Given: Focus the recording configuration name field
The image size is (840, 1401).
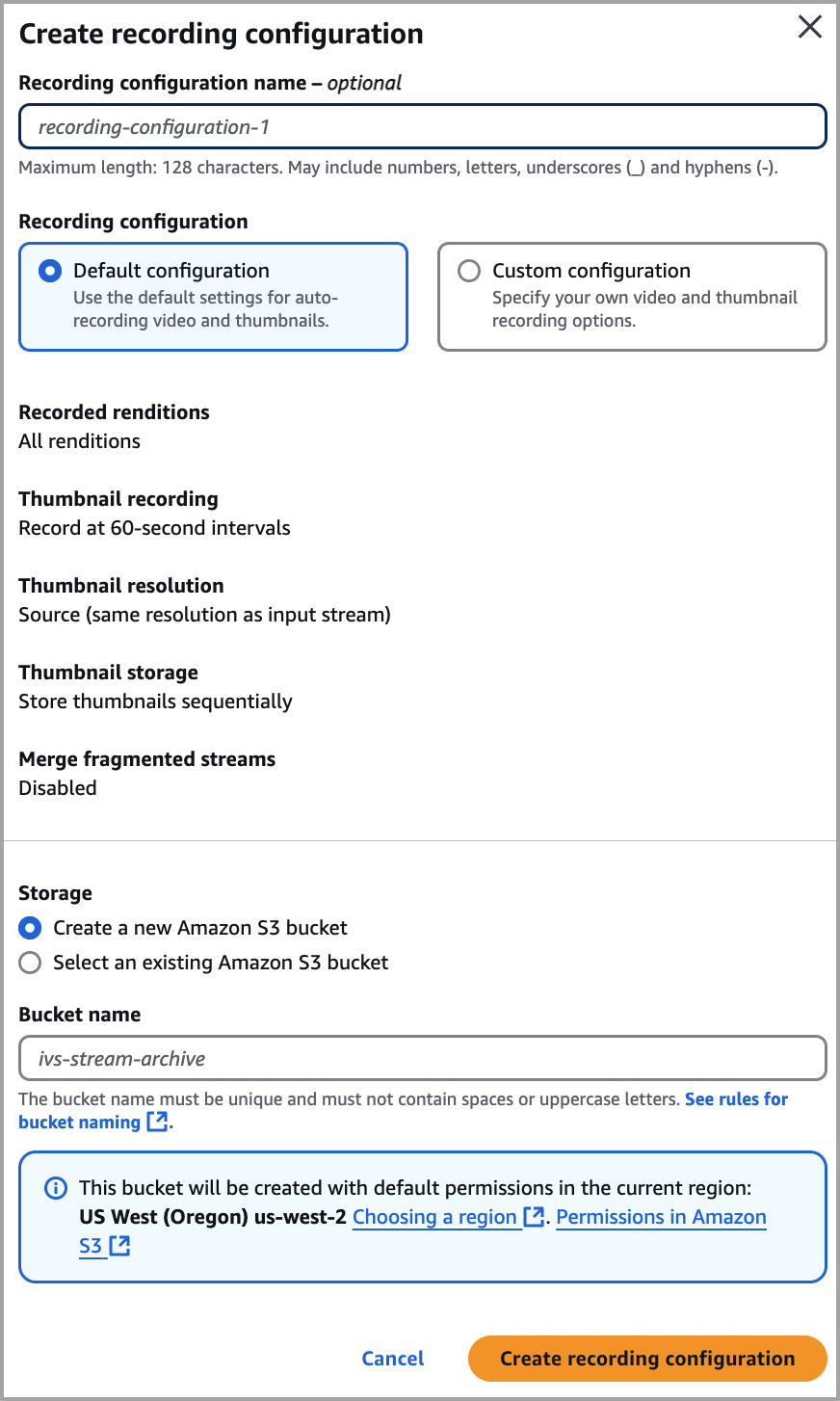Looking at the screenshot, I should click(422, 127).
